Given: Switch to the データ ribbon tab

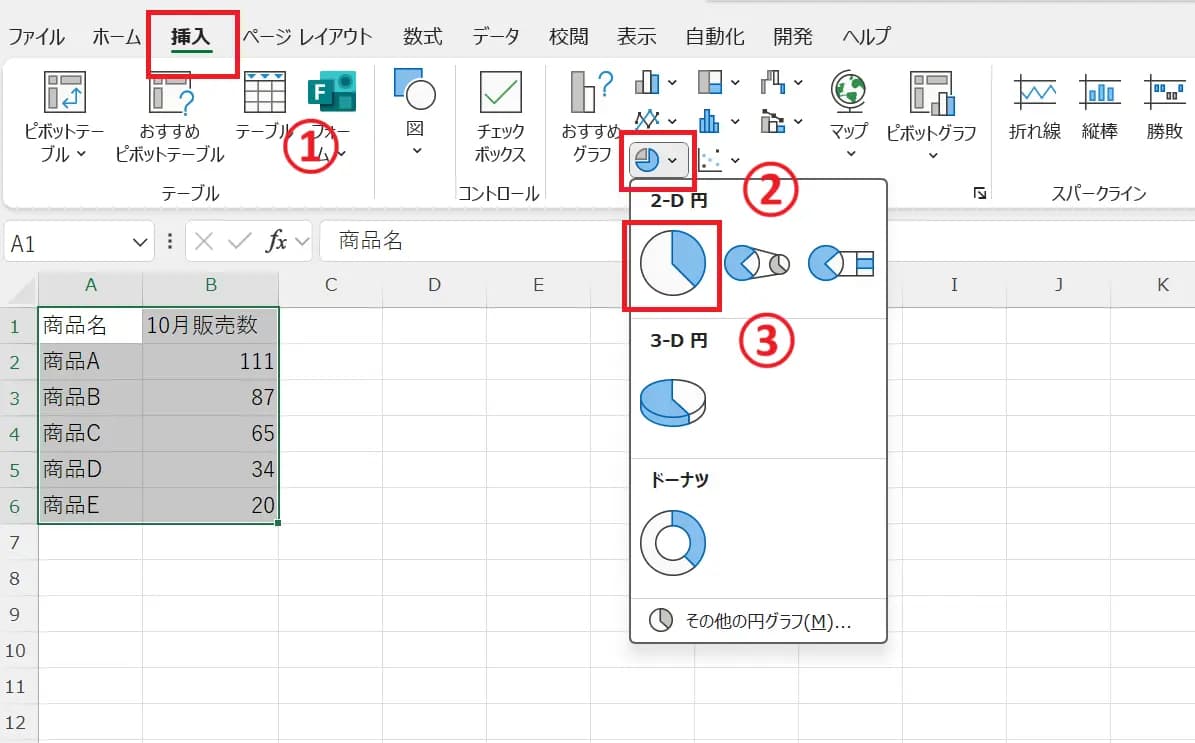Looking at the screenshot, I should (x=495, y=36).
